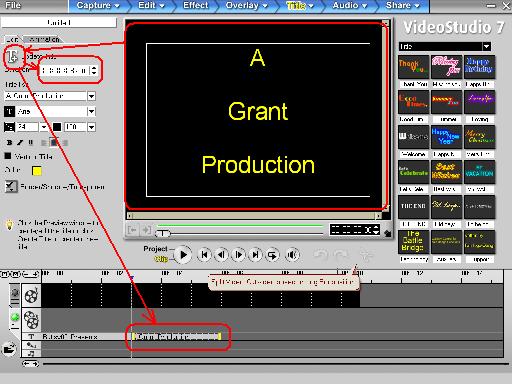513x386 pixels.
Task: Click the Play button in navigation controls
Action: (x=183, y=255)
